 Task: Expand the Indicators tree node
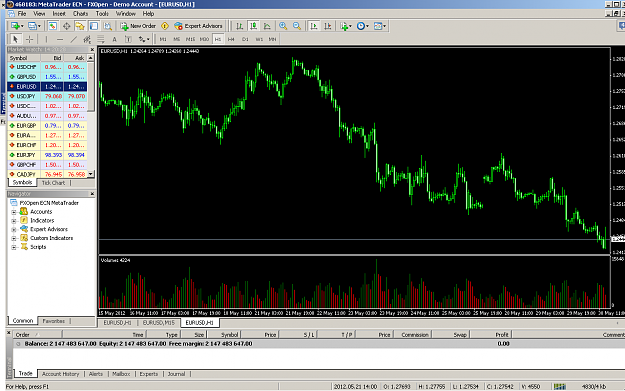pyautogui.click(x=14, y=221)
